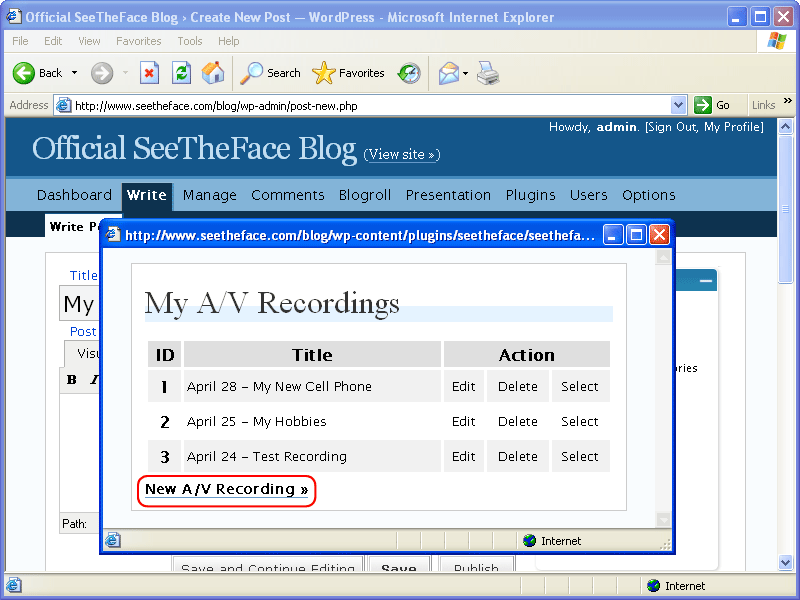Click the page icon in address bar
Screen dimensions: 800x600
[64, 105]
